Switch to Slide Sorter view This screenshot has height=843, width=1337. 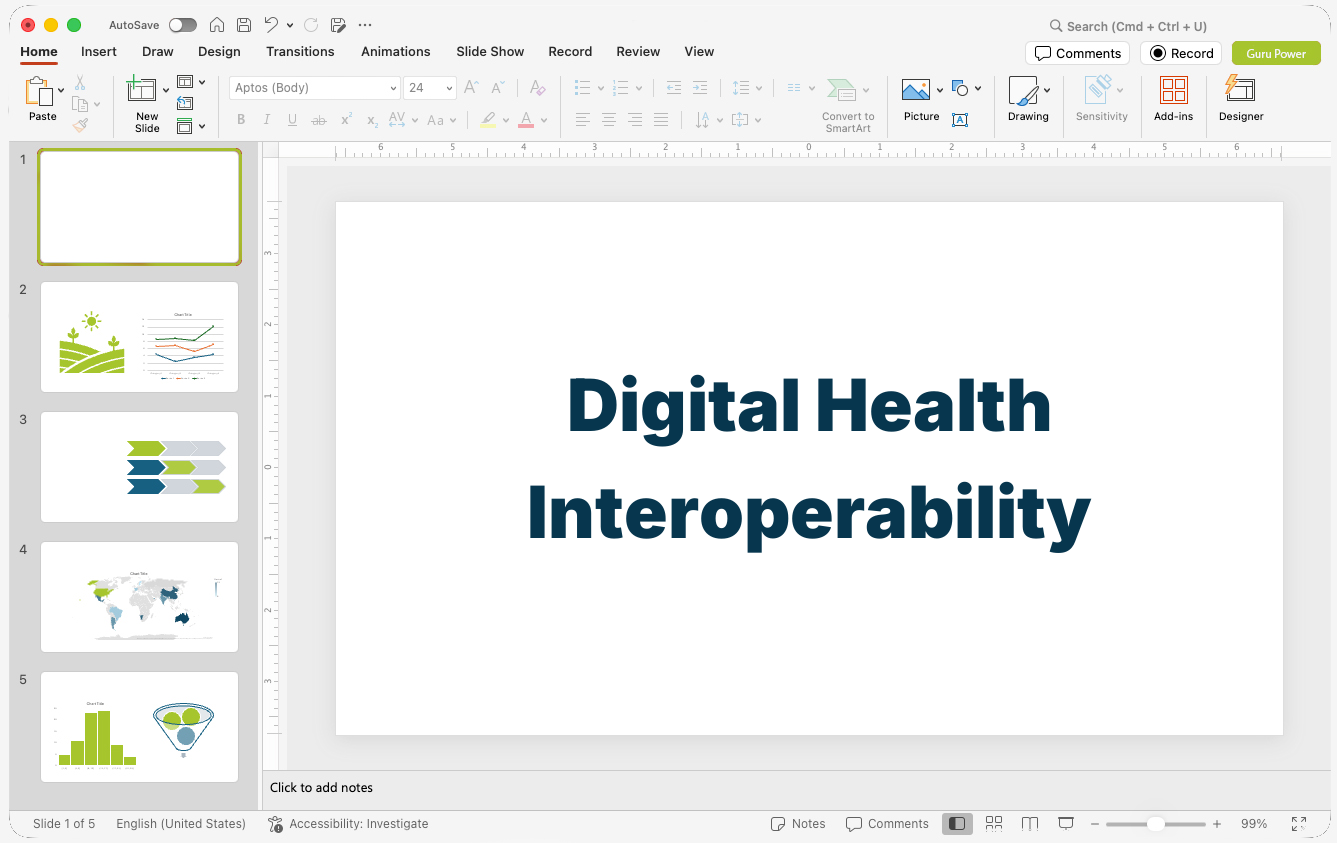[x=994, y=824]
